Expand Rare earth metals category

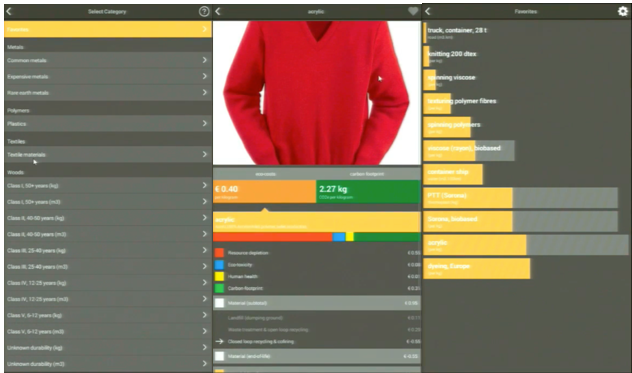point(108,93)
